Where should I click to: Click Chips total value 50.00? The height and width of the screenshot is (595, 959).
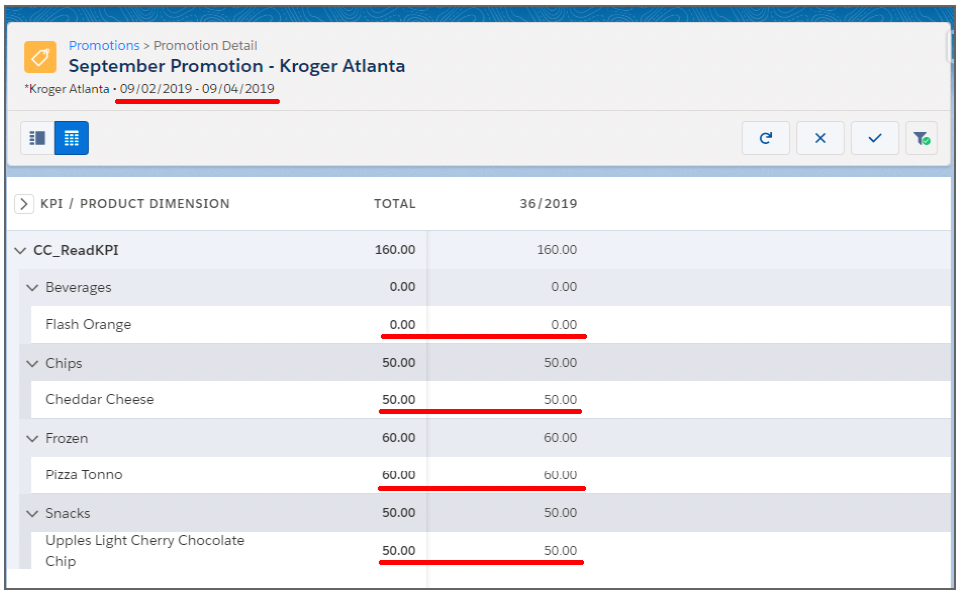[399, 363]
